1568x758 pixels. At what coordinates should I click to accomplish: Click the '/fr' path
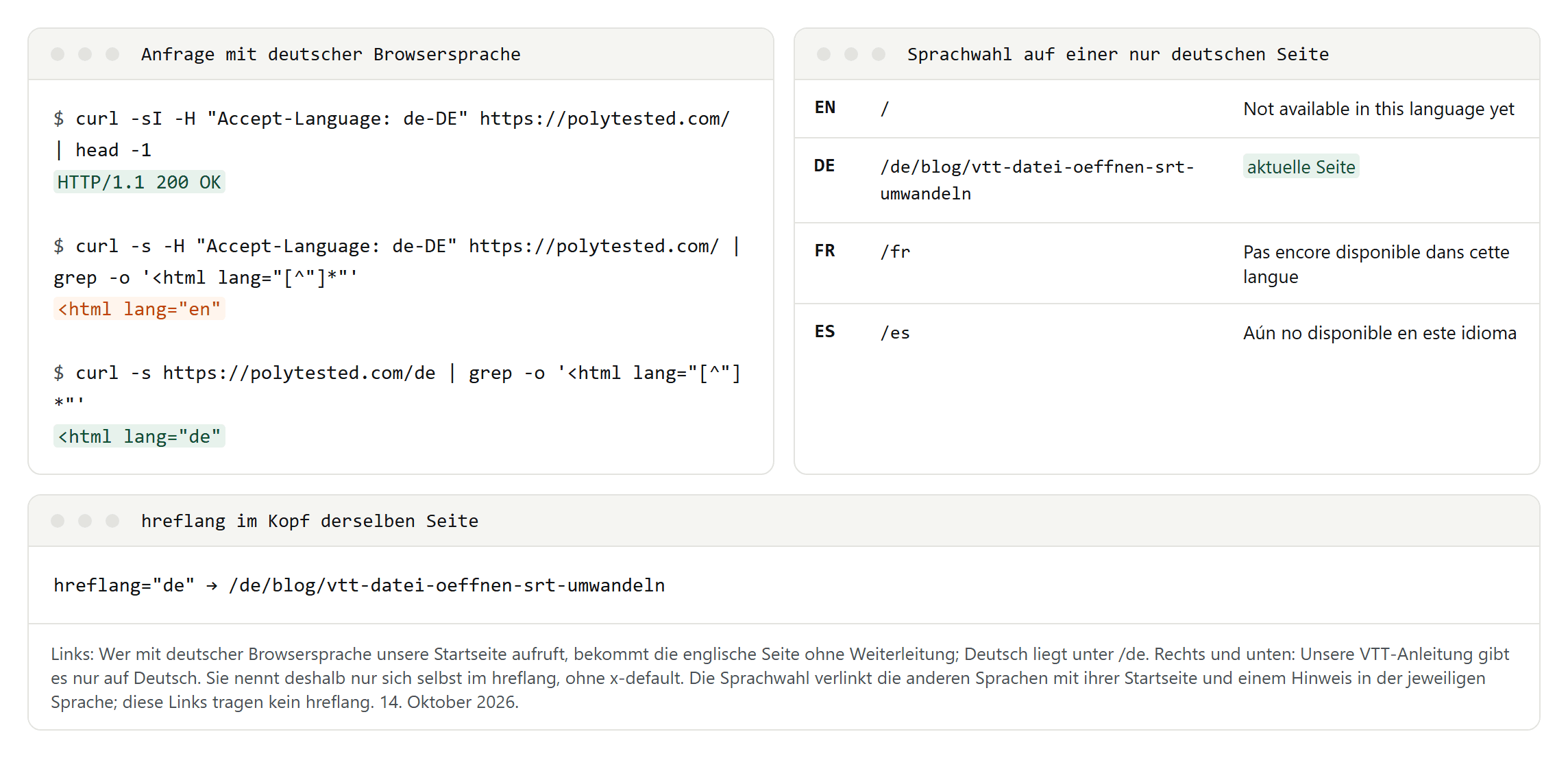pos(895,252)
